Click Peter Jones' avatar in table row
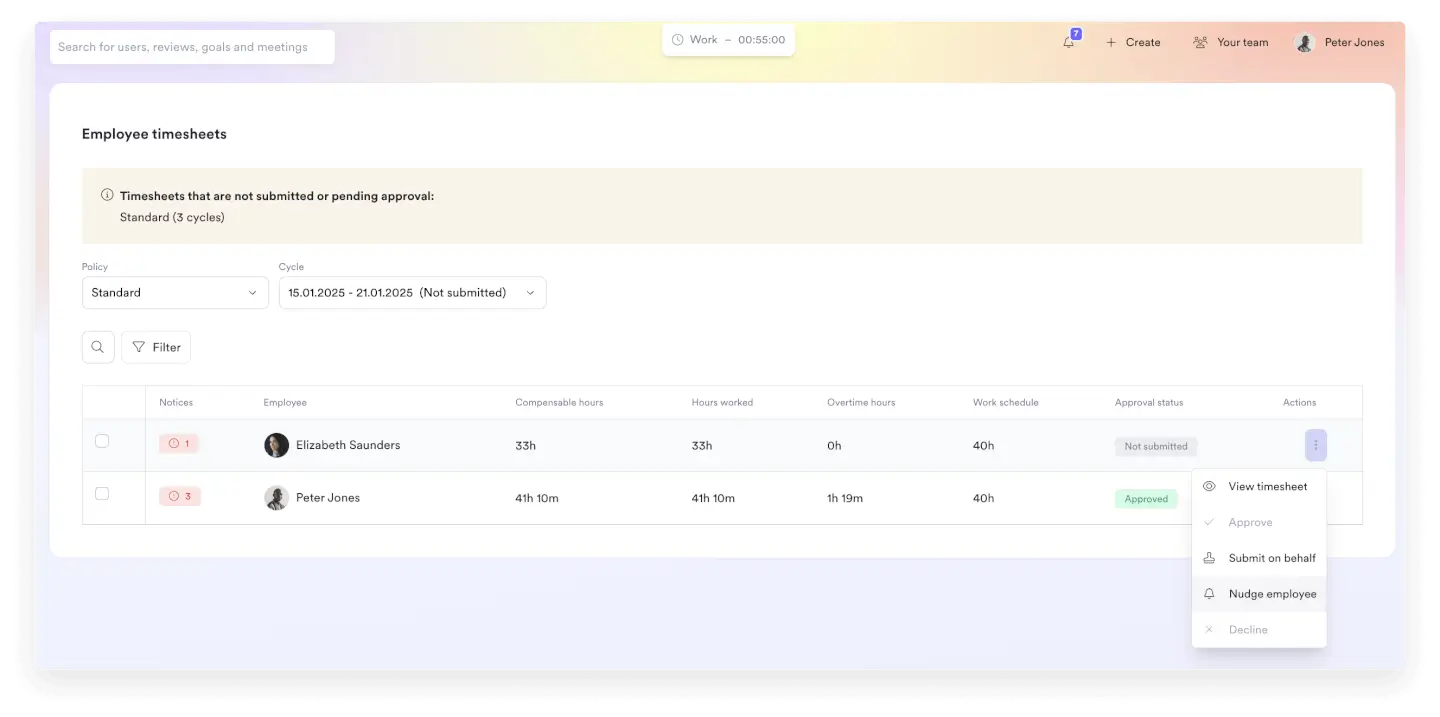 point(276,498)
